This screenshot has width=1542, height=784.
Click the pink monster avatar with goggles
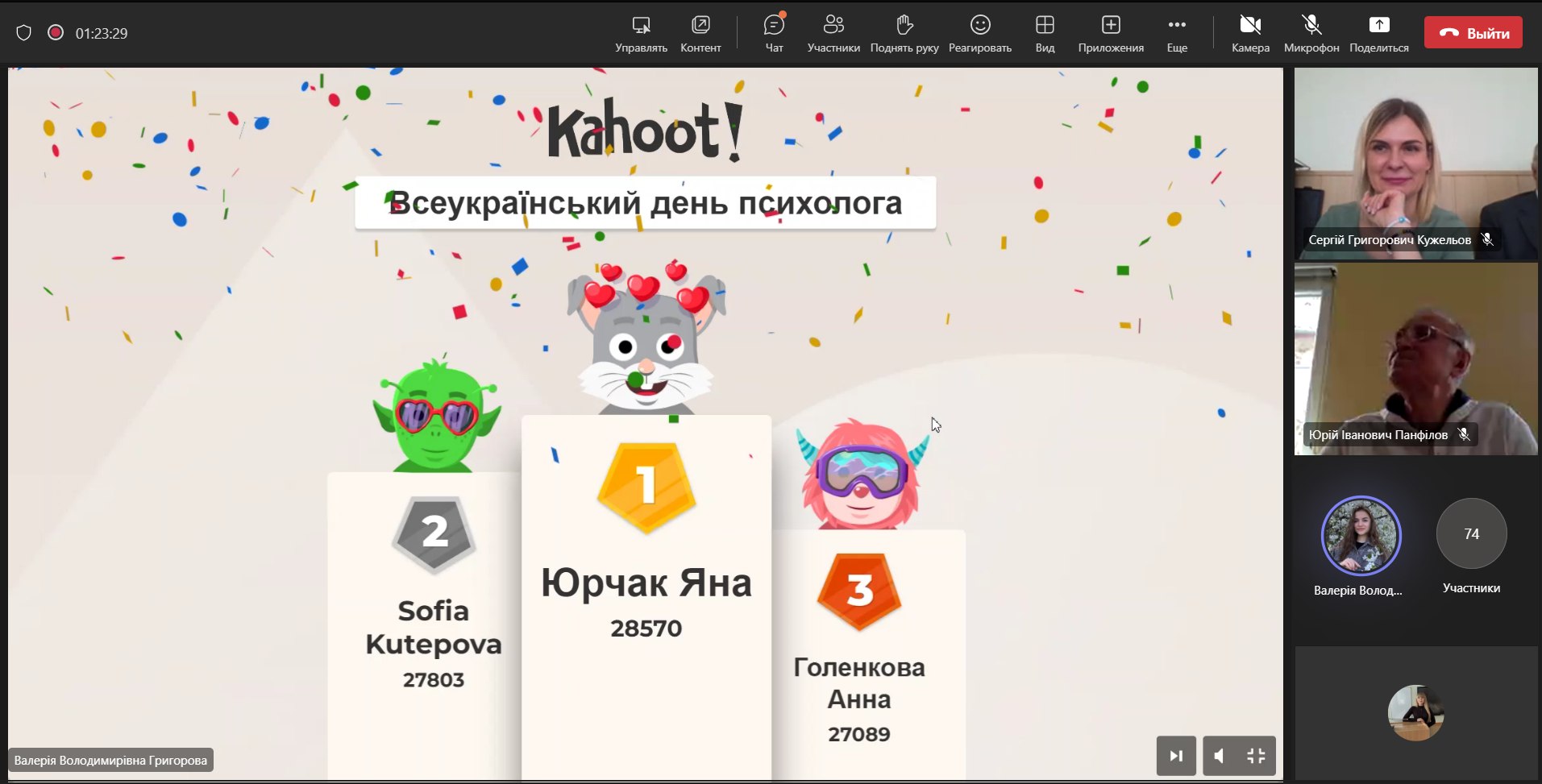pos(862,475)
